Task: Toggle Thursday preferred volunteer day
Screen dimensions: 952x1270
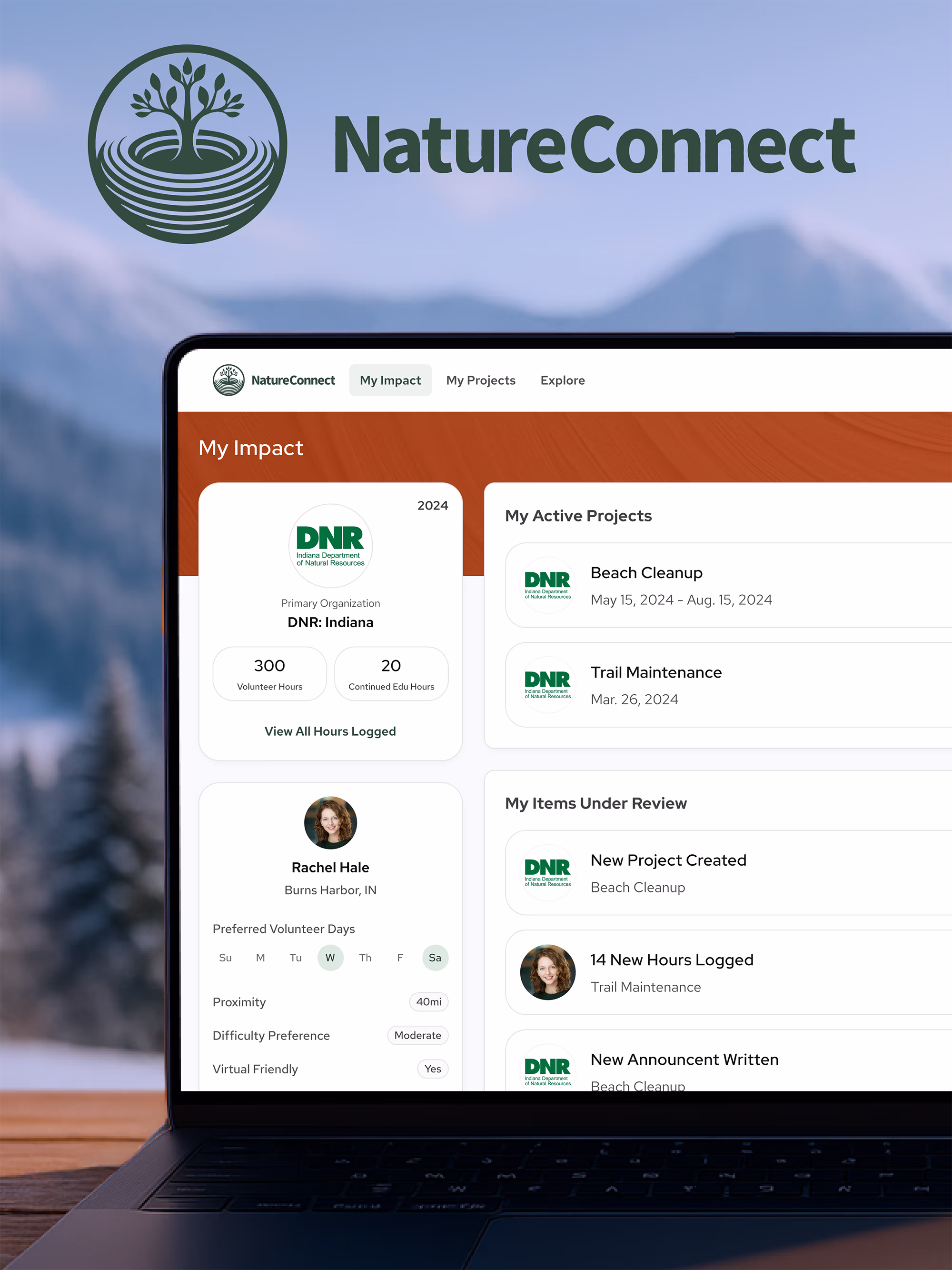Action: click(366, 958)
